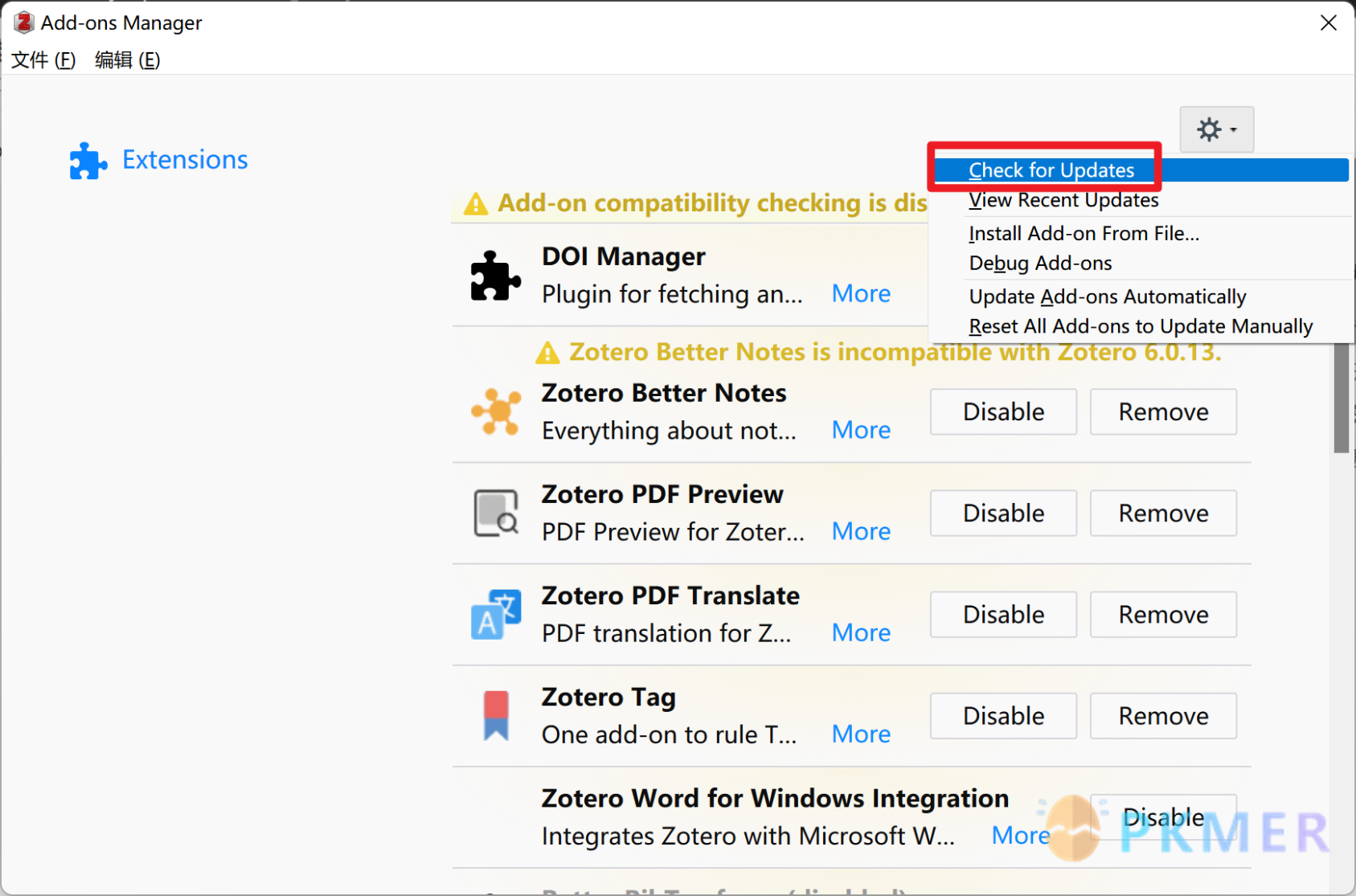
Task: Click the Better Notes incompatibility warning icon
Action: pos(547,353)
